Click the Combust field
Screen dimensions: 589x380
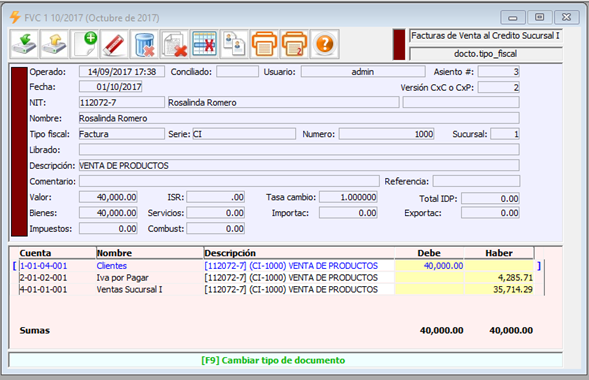pyautogui.click(x=216, y=229)
